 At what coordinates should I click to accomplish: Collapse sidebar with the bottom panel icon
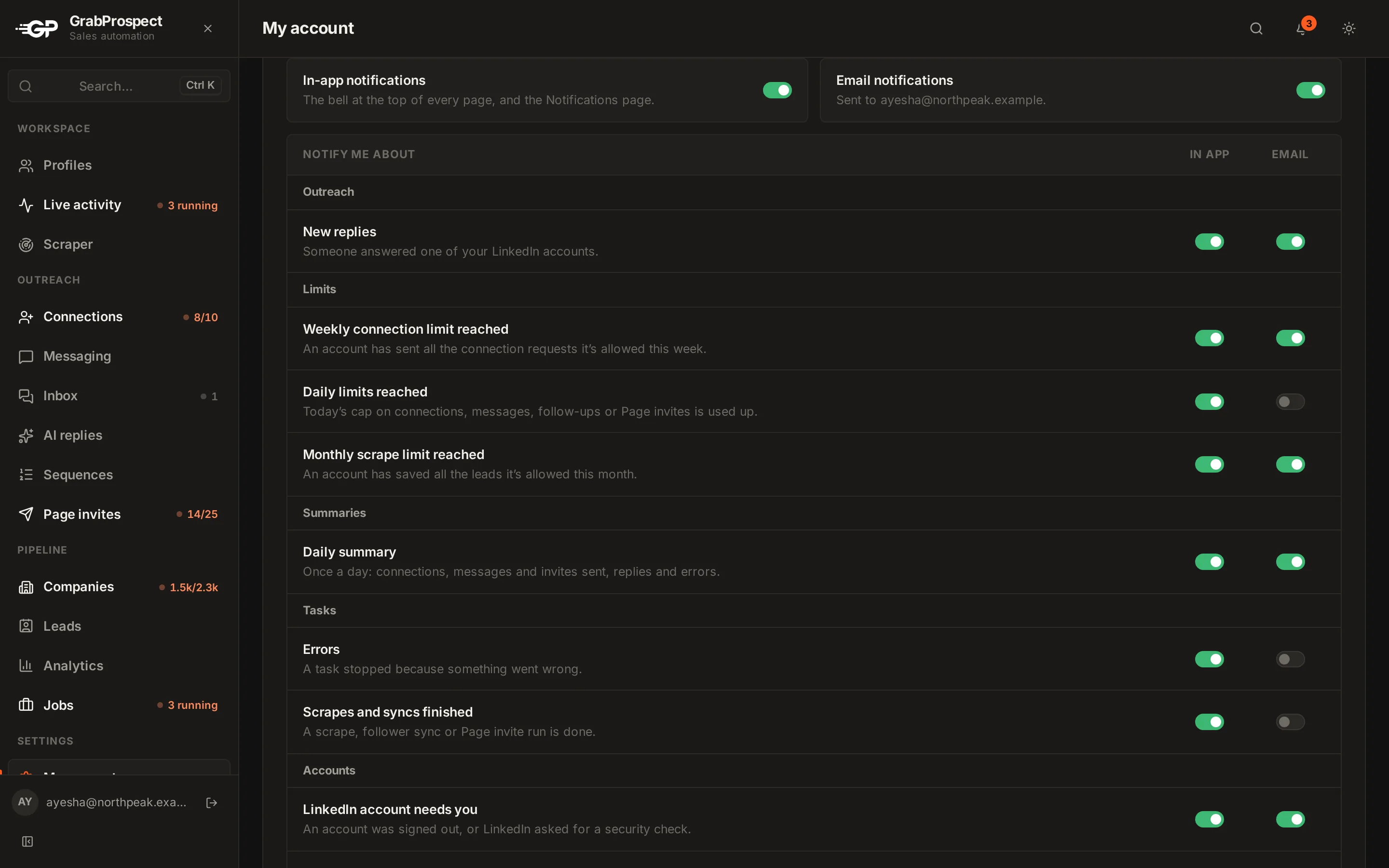pos(27,841)
